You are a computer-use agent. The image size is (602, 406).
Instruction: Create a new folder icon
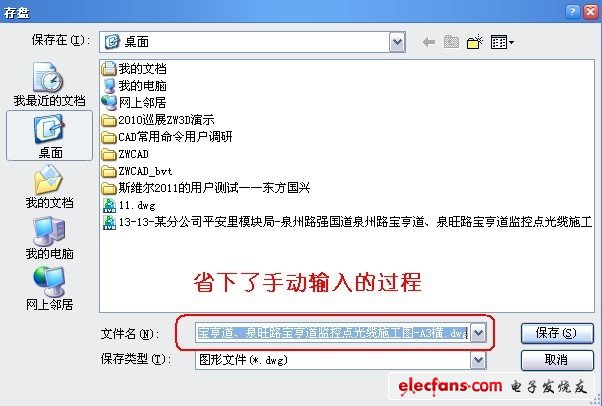(475, 42)
